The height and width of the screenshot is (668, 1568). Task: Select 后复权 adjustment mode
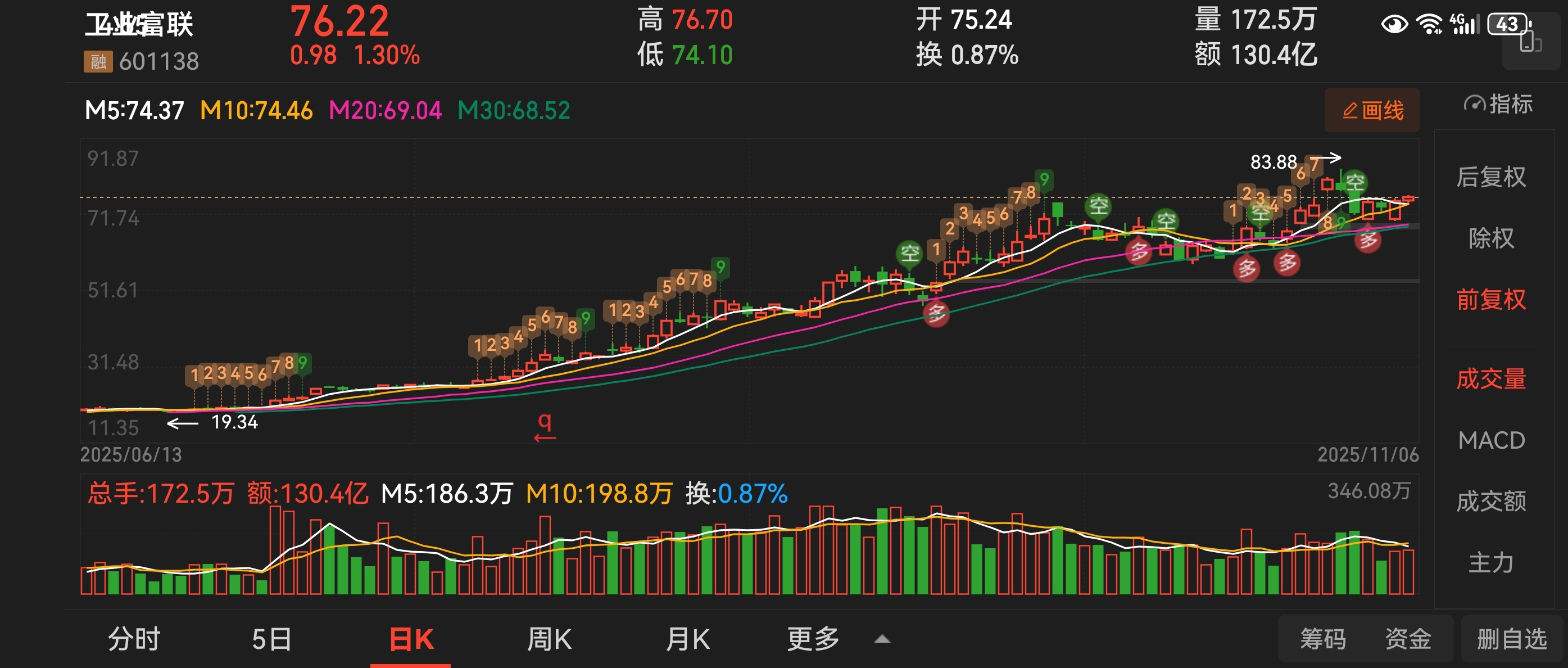[1490, 177]
